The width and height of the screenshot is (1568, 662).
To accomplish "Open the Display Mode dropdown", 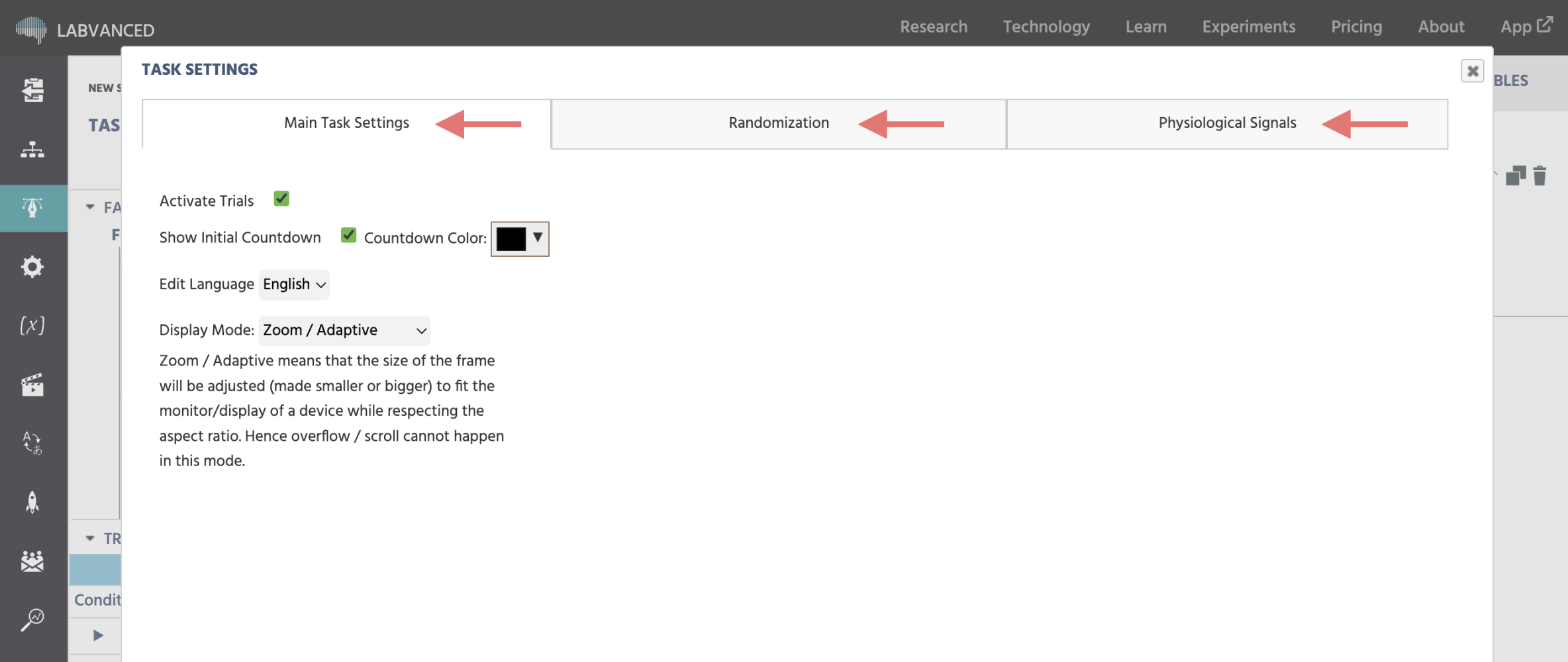I will (343, 330).
